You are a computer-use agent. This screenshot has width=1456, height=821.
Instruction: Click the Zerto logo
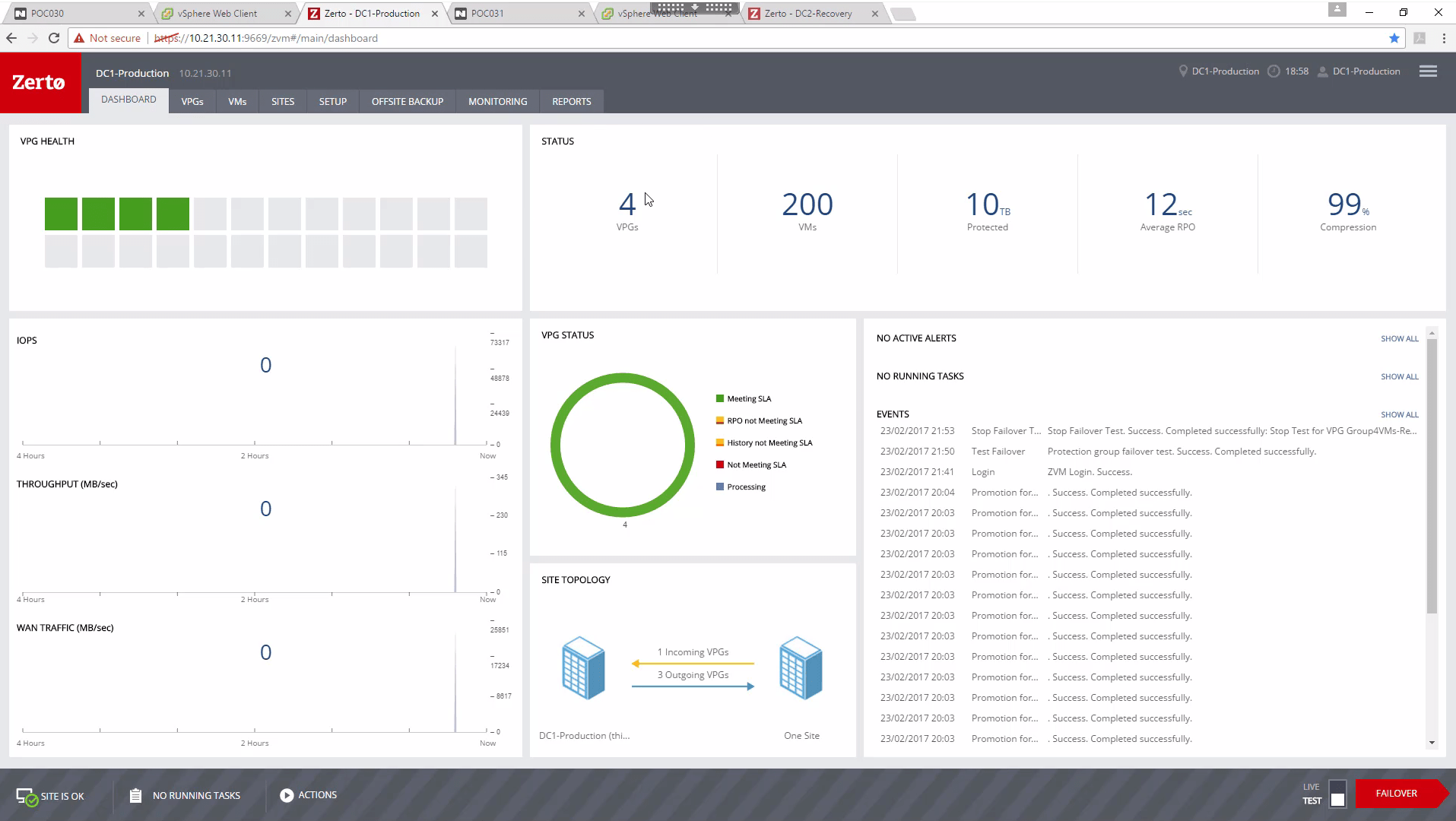tap(39, 82)
